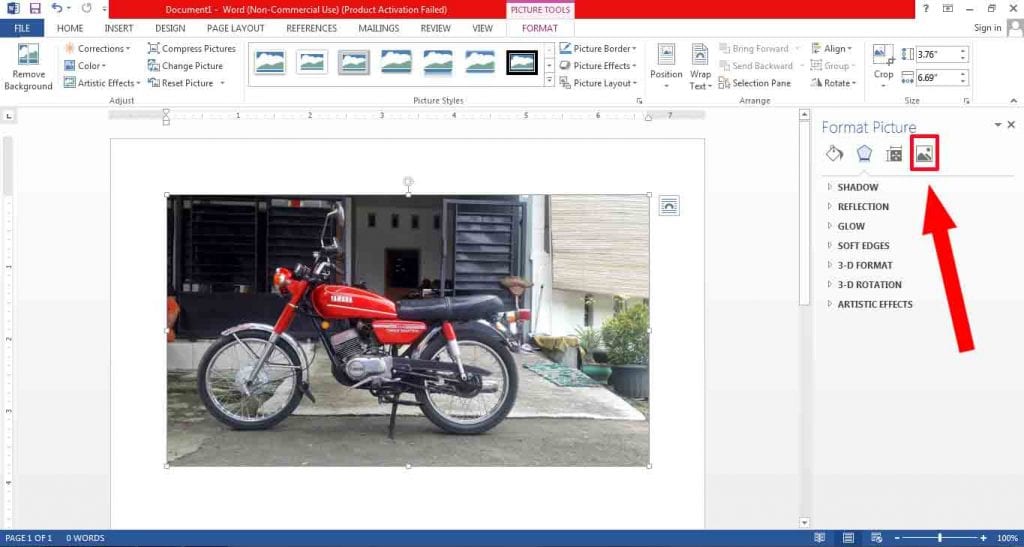The height and width of the screenshot is (547, 1024).
Task: Click the Position icon in Arrange
Action: (666, 66)
